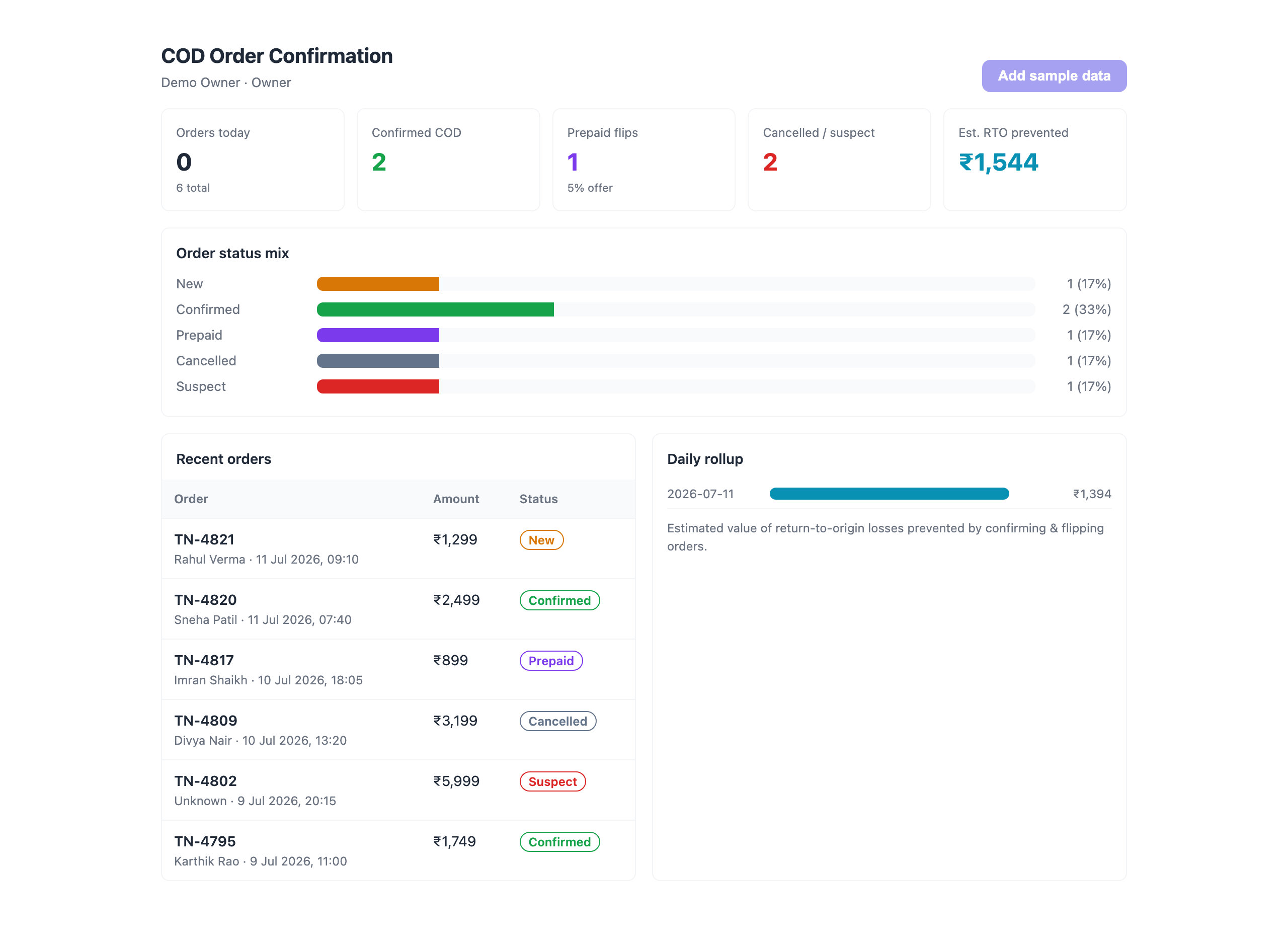This screenshot has height=946, width=1288.
Task: Click the 2 (33%) Confirmed count
Action: coord(1087,309)
